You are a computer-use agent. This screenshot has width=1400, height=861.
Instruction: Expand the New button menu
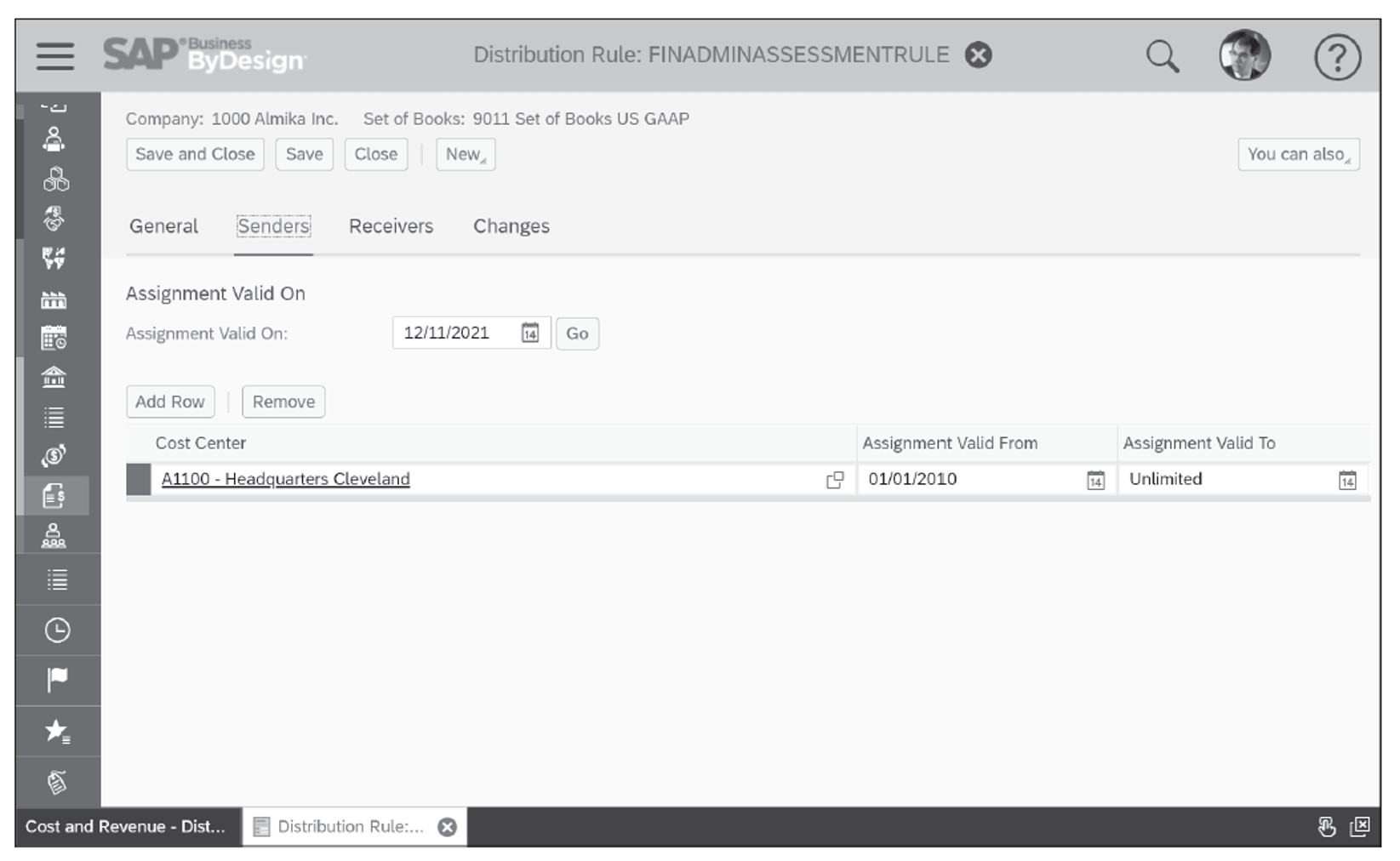pyautogui.click(x=465, y=154)
